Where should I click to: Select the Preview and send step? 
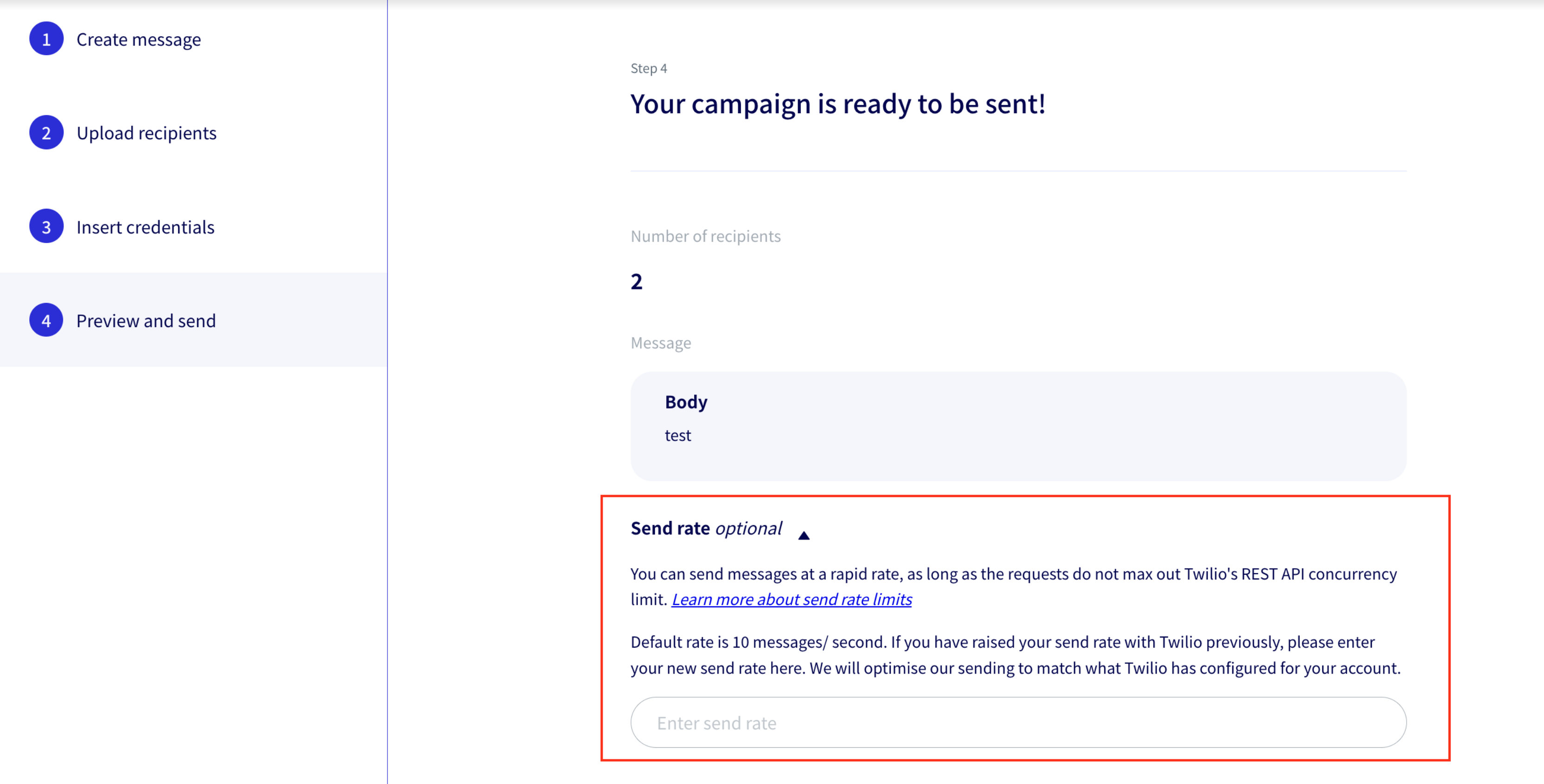coord(146,321)
